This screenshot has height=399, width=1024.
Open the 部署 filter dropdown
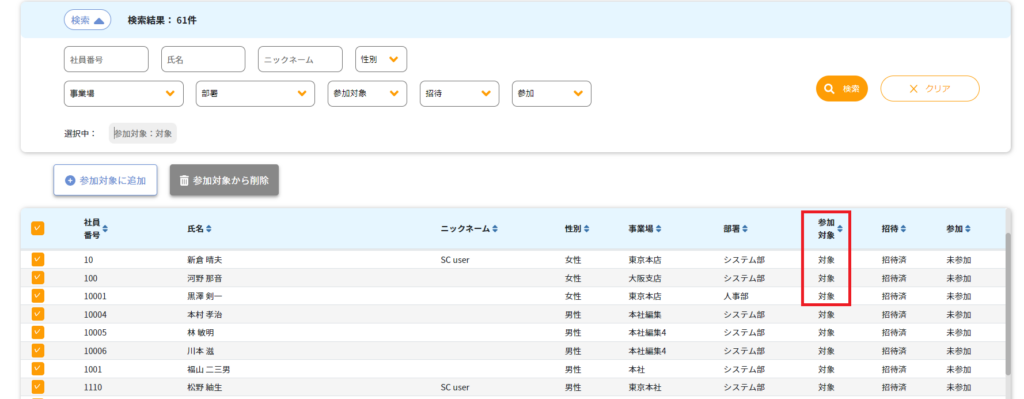[x=255, y=93]
